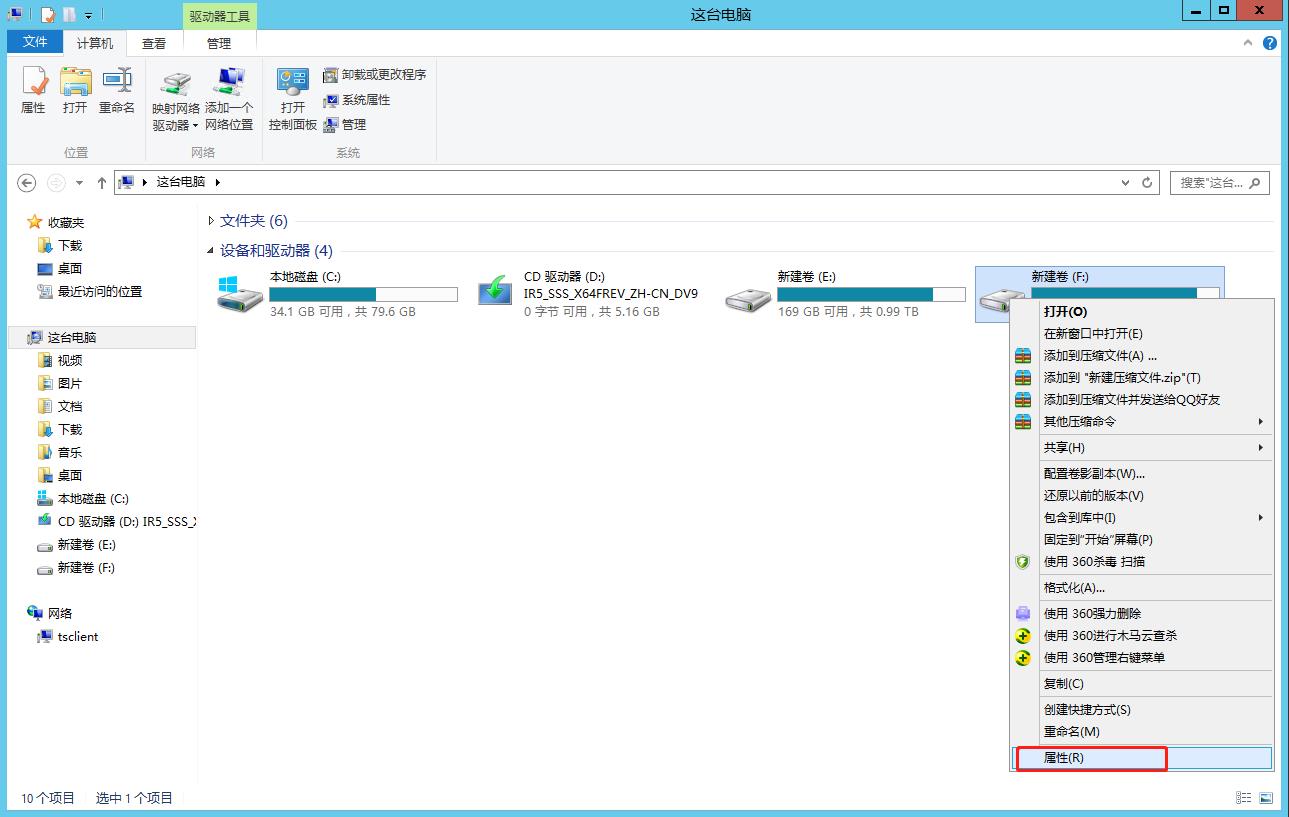Click the Refresh button in address bar

point(1147,182)
